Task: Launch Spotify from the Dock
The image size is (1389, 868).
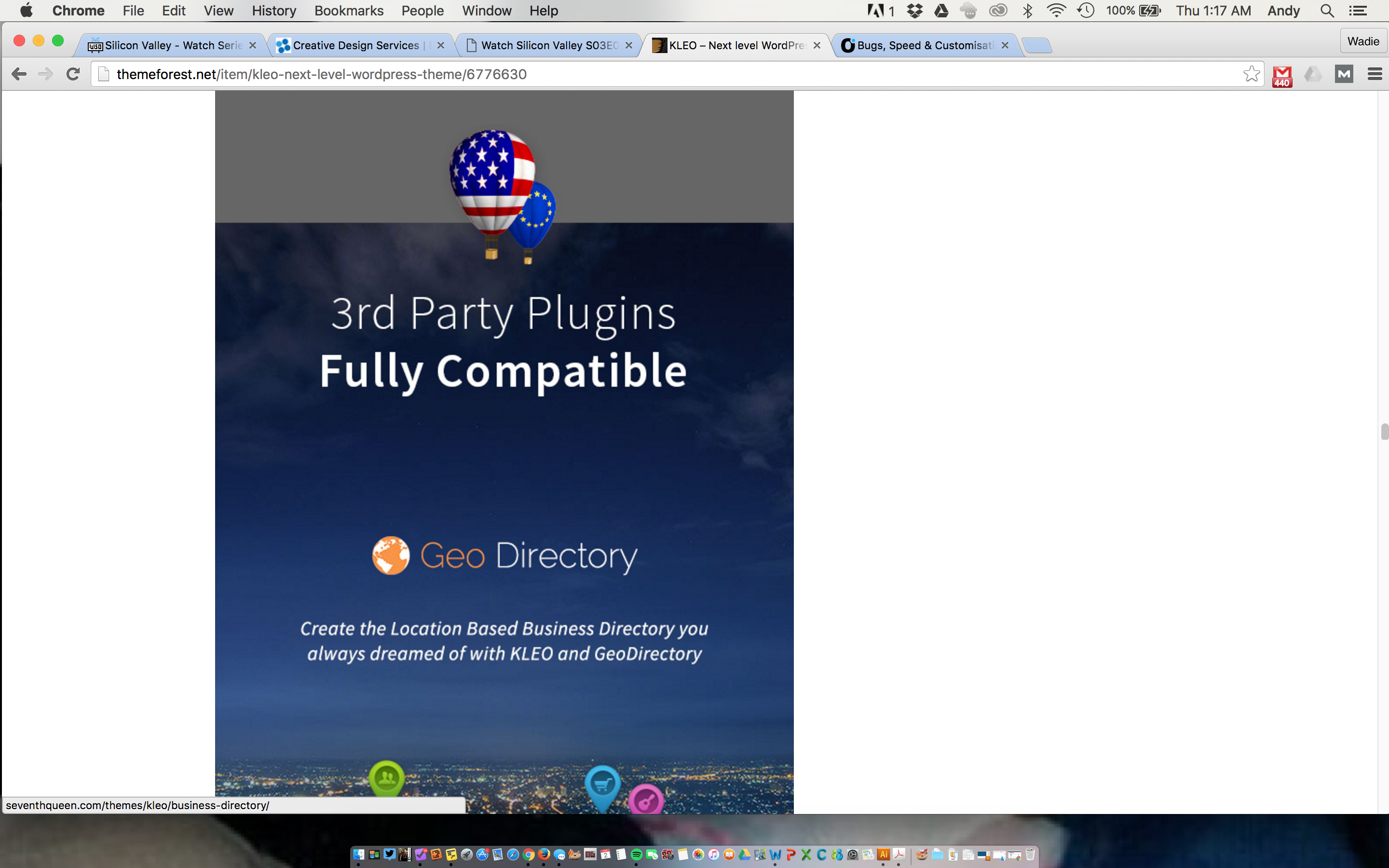Action: [637, 854]
